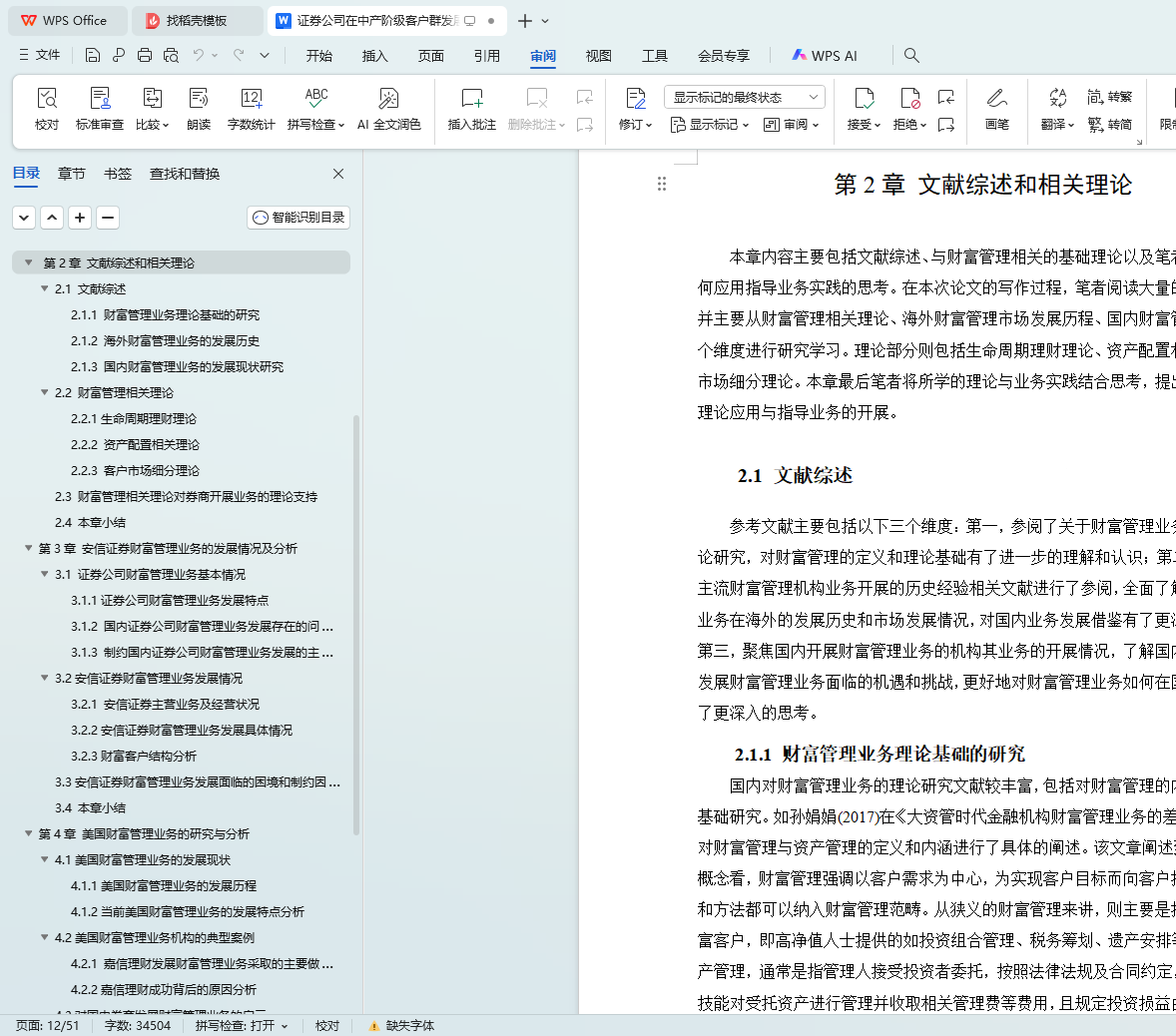1176x1036 pixels.
Task: Click the minus button in outline pane
Action: click(108, 219)
